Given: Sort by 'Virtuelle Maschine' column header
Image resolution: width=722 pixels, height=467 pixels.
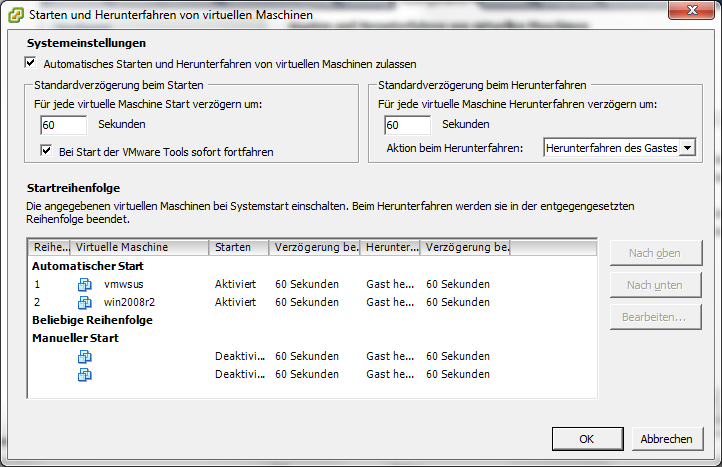Looking at the screenshot, I should pos(139,247).
